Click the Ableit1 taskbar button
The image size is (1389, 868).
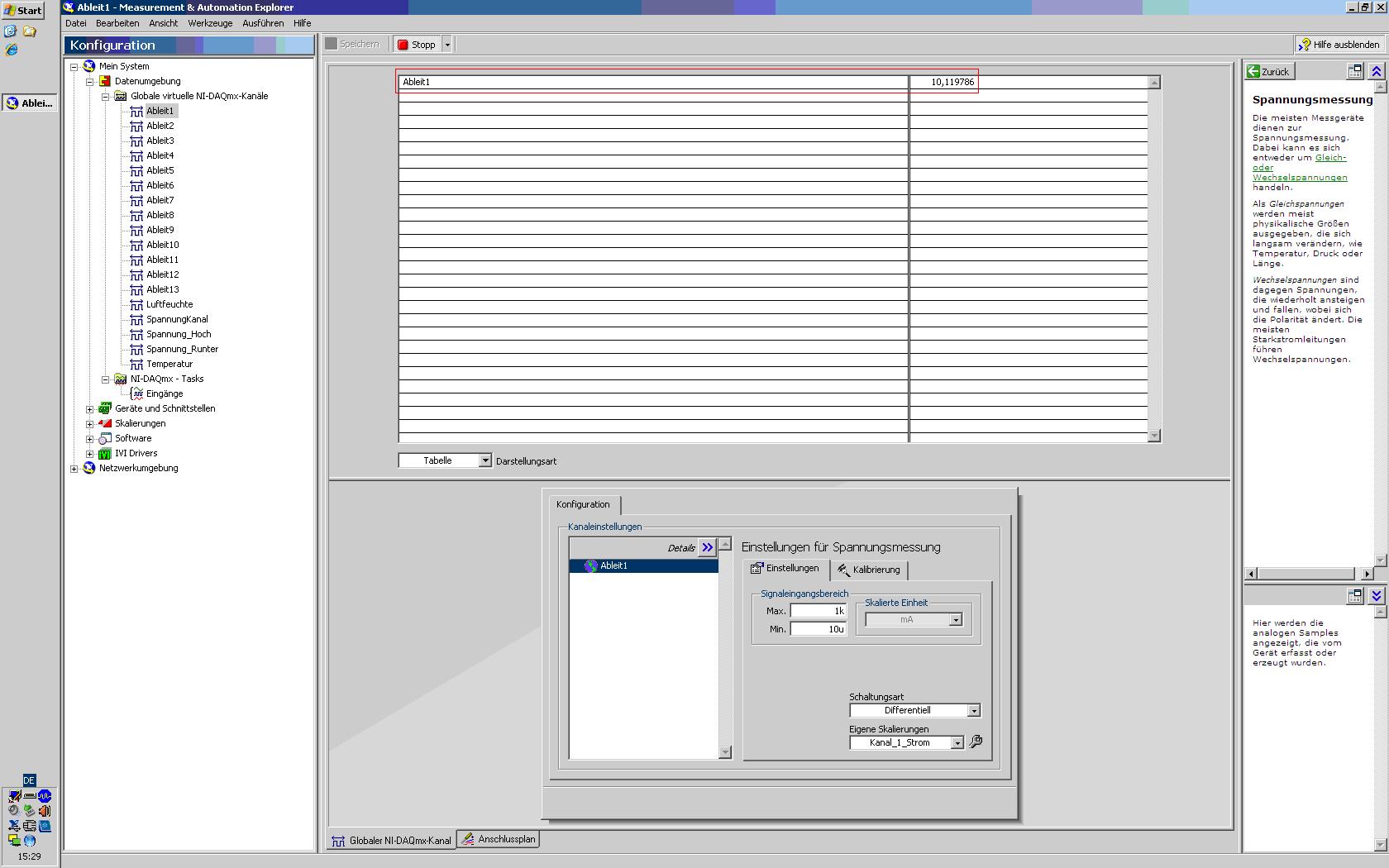tap(30, 103)
